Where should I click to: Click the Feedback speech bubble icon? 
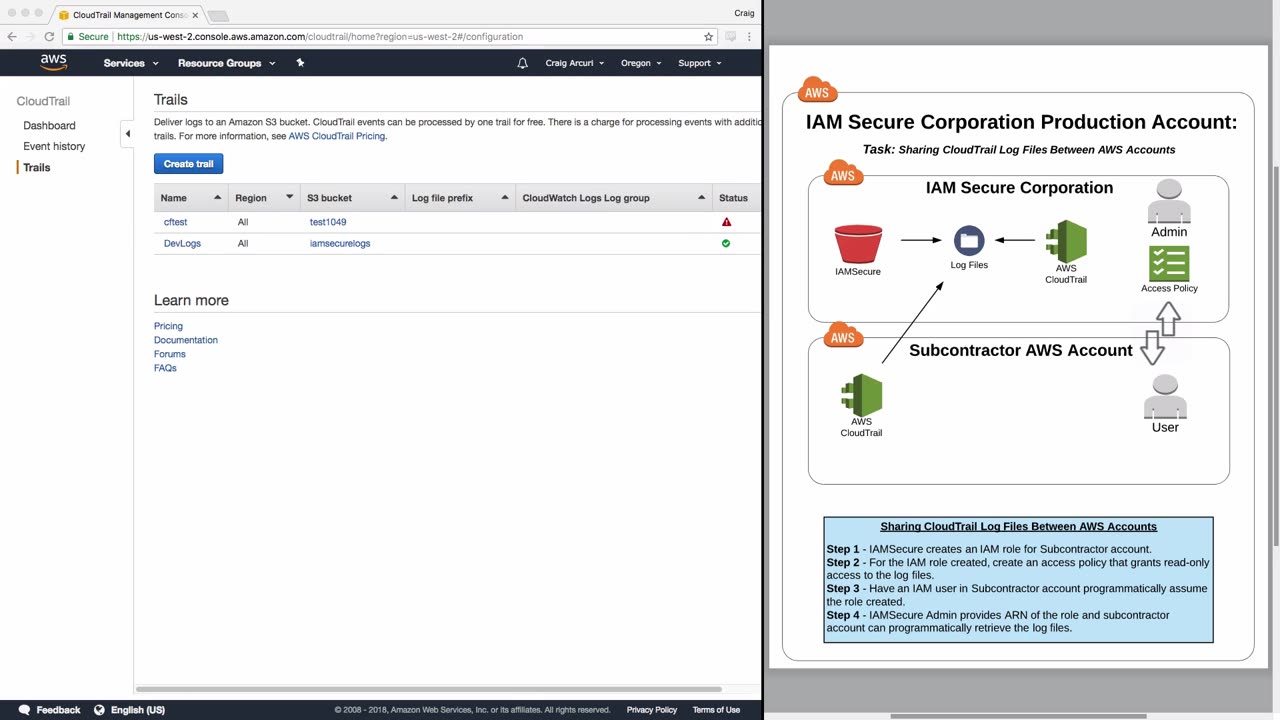click(x=24, y=710)
